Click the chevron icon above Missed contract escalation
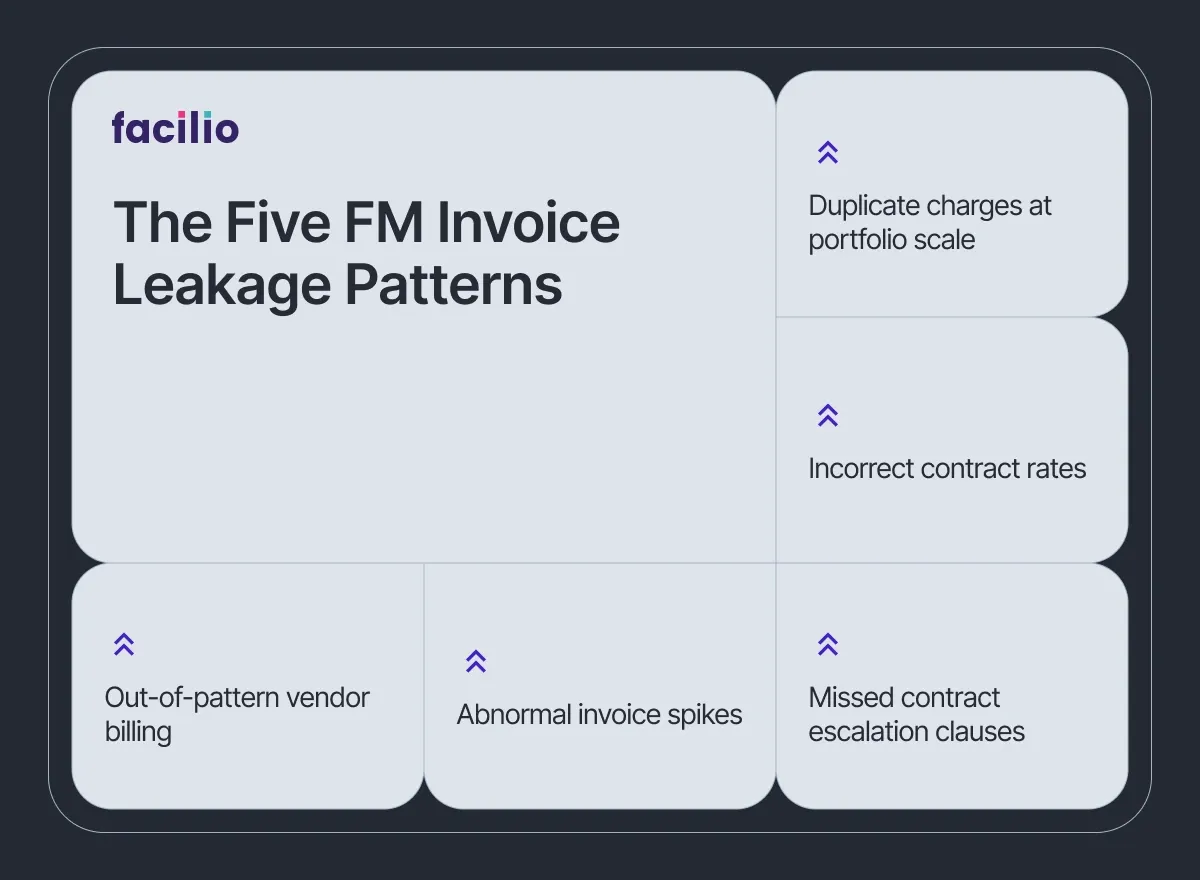1200x880 pixels. (x=827, y=644)
